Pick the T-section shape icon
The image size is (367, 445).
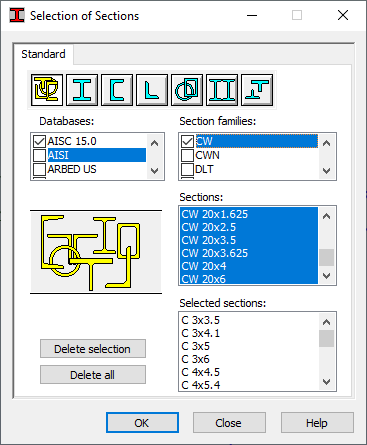pyautogui.click(x=257, y=90)
